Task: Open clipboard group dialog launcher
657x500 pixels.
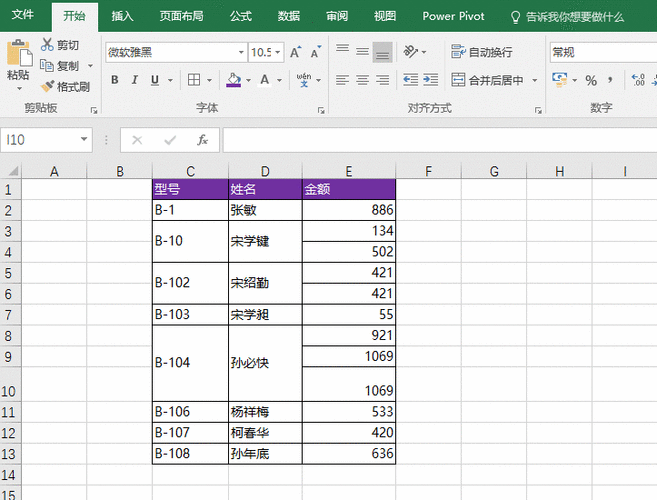Action: pos(94,110)
